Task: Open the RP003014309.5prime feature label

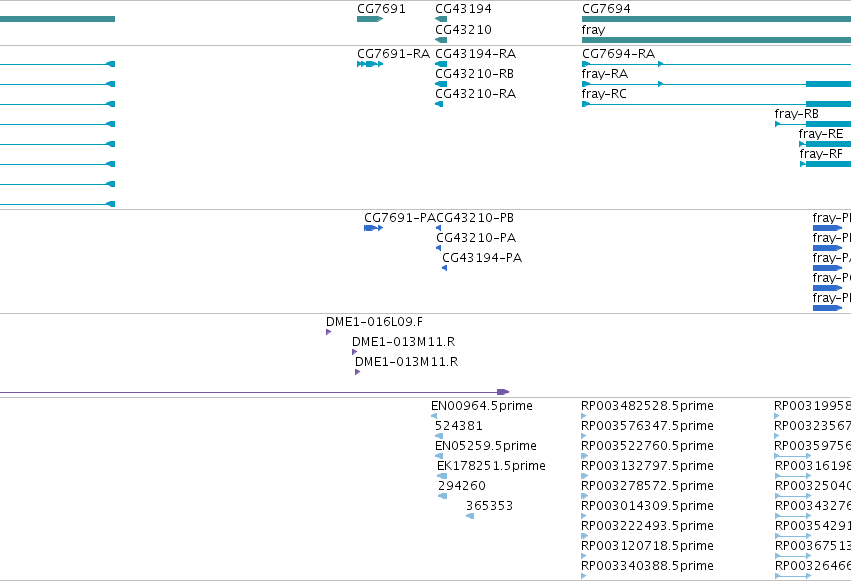Action: 647,506
